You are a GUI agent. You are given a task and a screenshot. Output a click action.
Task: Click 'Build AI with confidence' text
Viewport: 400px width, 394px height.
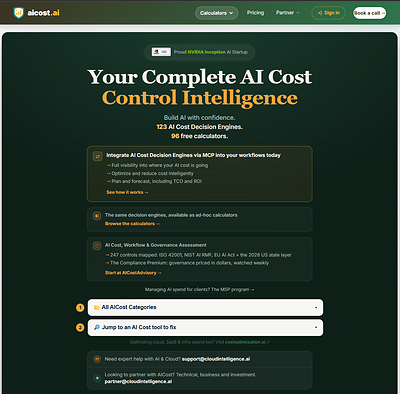199,118
